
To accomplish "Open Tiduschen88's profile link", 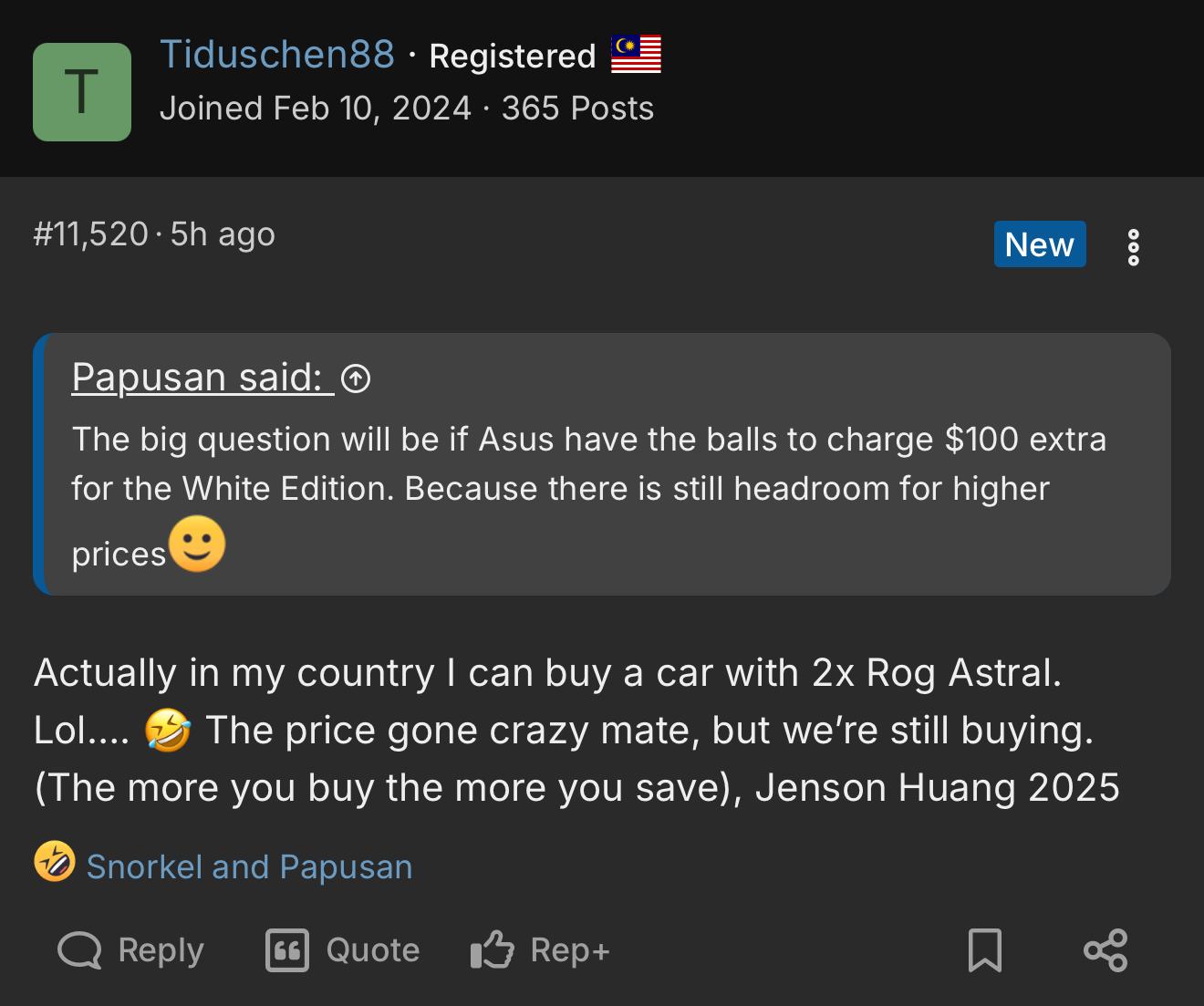I will [x=277, y=55].
